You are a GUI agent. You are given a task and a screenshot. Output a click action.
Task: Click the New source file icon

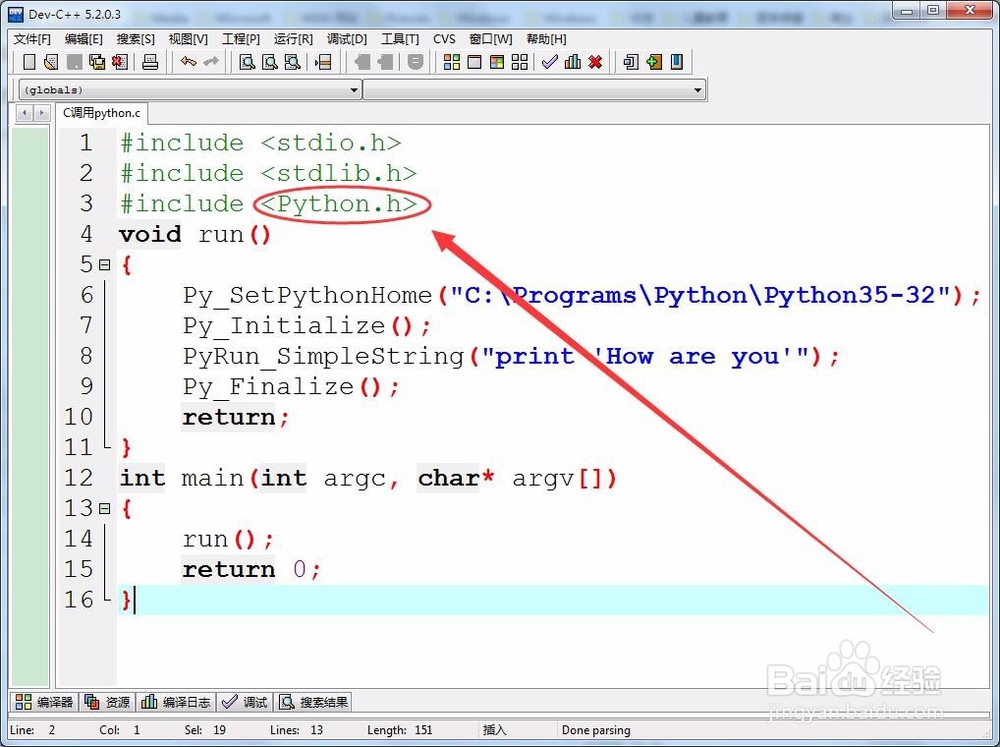29,62
